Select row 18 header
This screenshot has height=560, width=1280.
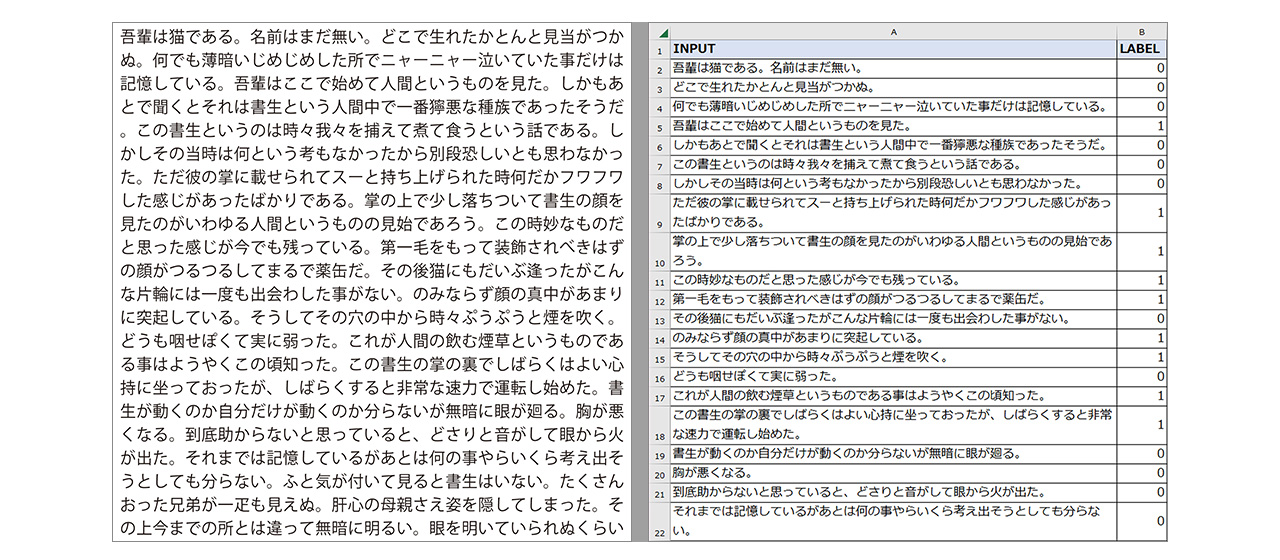(x=659, y=425)
